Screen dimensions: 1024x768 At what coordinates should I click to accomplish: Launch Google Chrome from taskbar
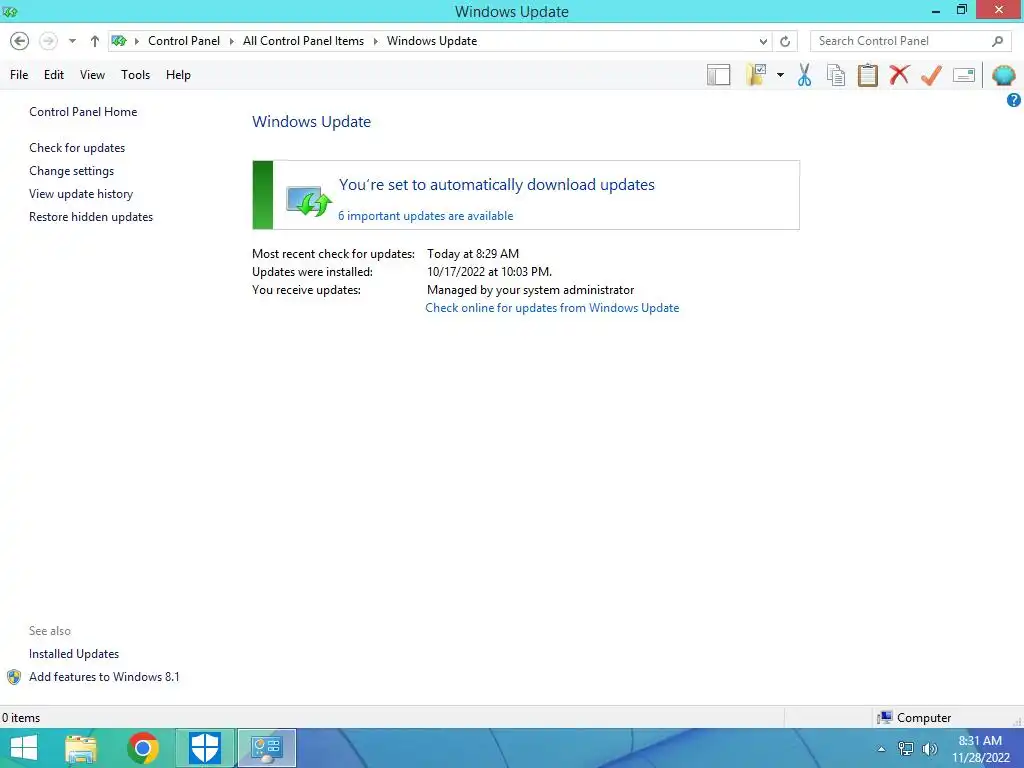[142, 748]
